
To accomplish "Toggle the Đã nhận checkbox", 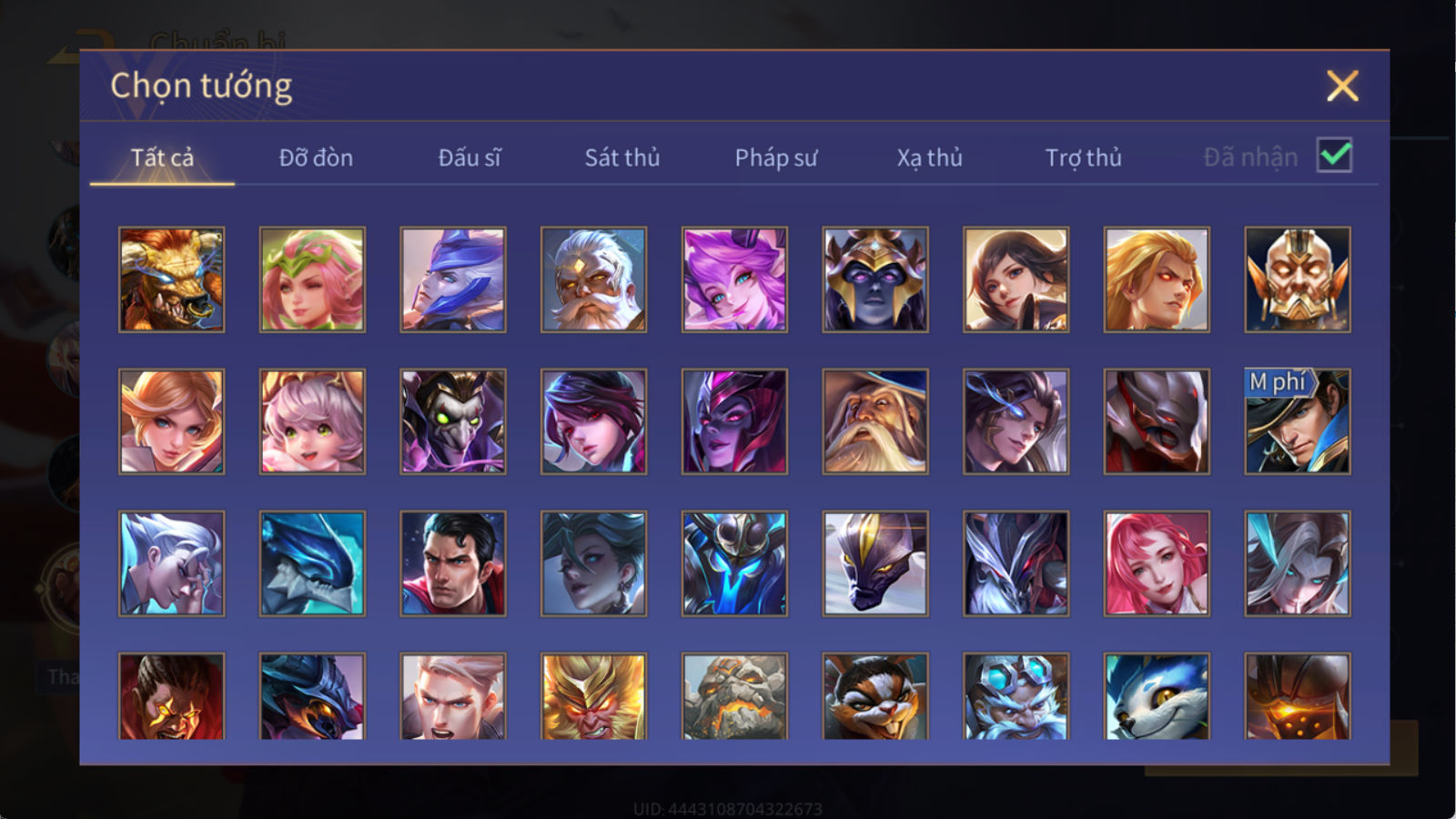I will tap(1334, 156).
